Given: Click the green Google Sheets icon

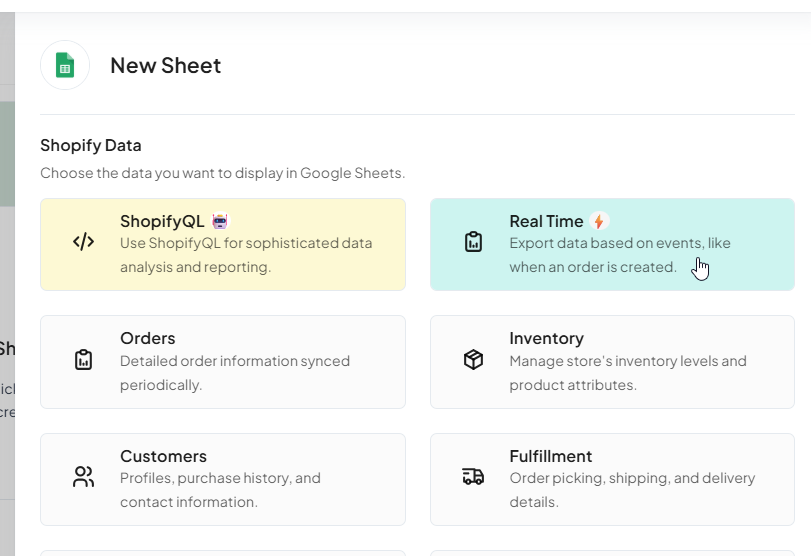Looking at the screenshot, I should pos(65,66).
